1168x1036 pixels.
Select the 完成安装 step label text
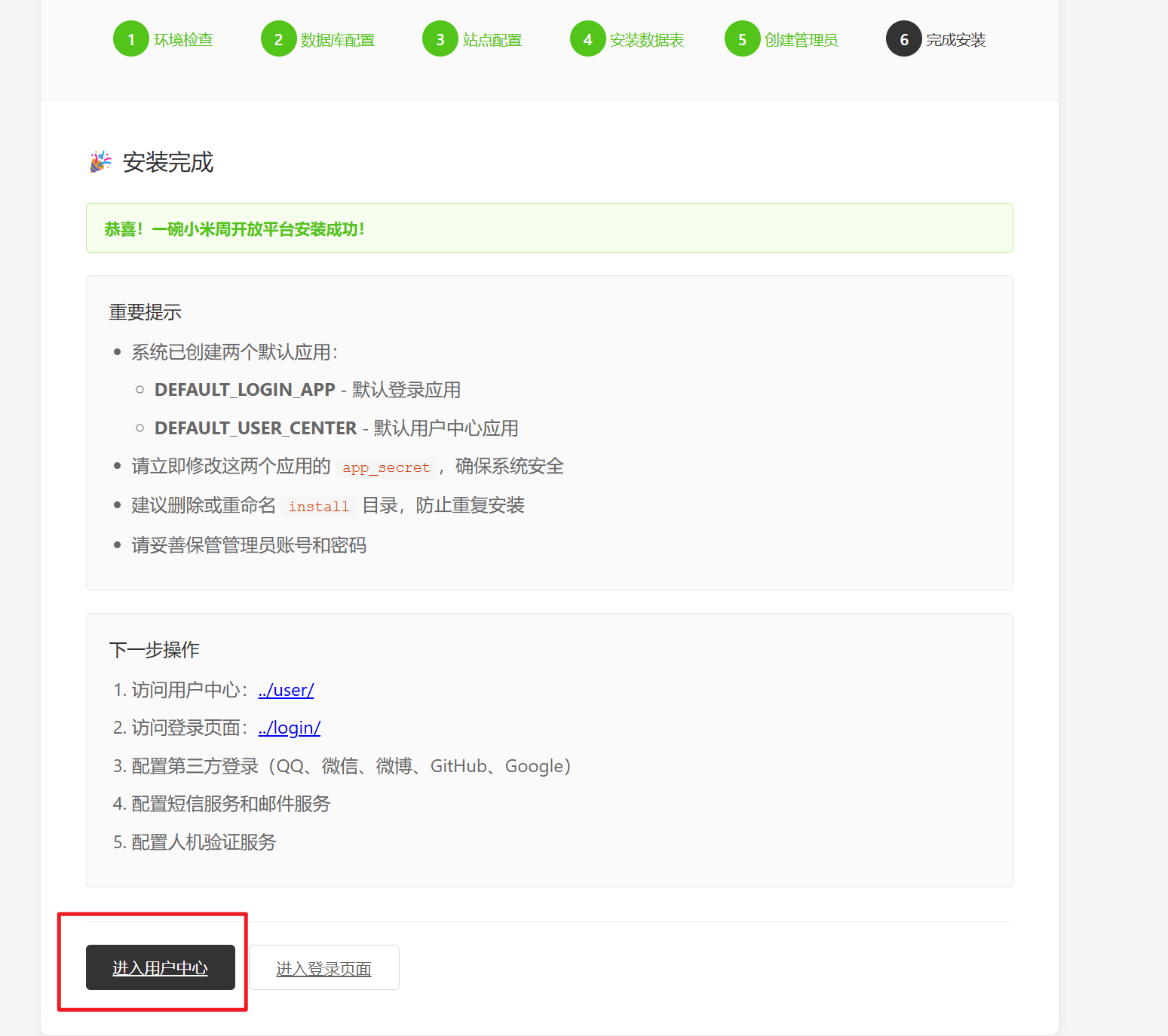(x=956, y=39)
